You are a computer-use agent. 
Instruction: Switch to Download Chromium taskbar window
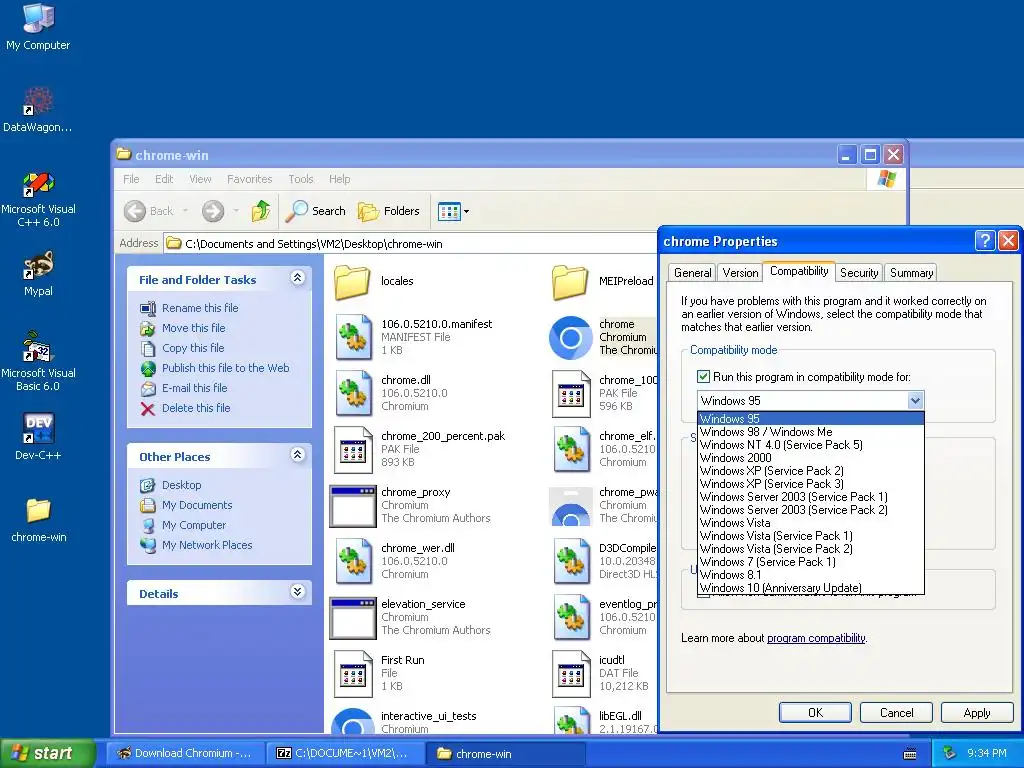[185, 753]
